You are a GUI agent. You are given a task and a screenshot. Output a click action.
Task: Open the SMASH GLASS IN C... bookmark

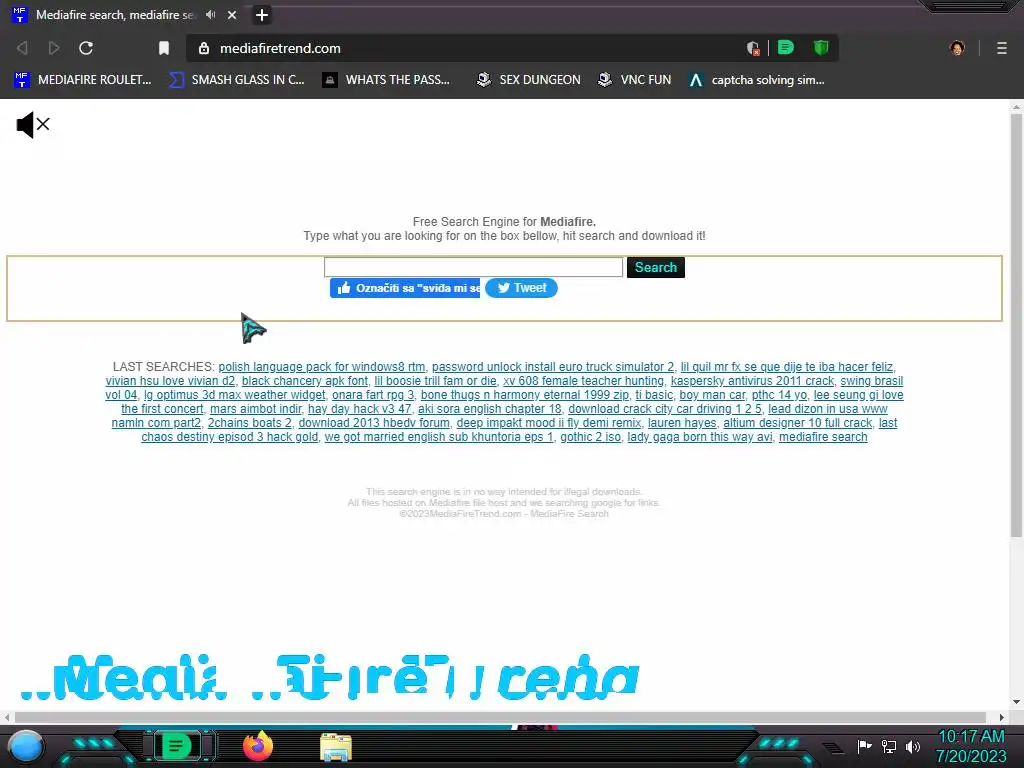(x=237, y=80)
